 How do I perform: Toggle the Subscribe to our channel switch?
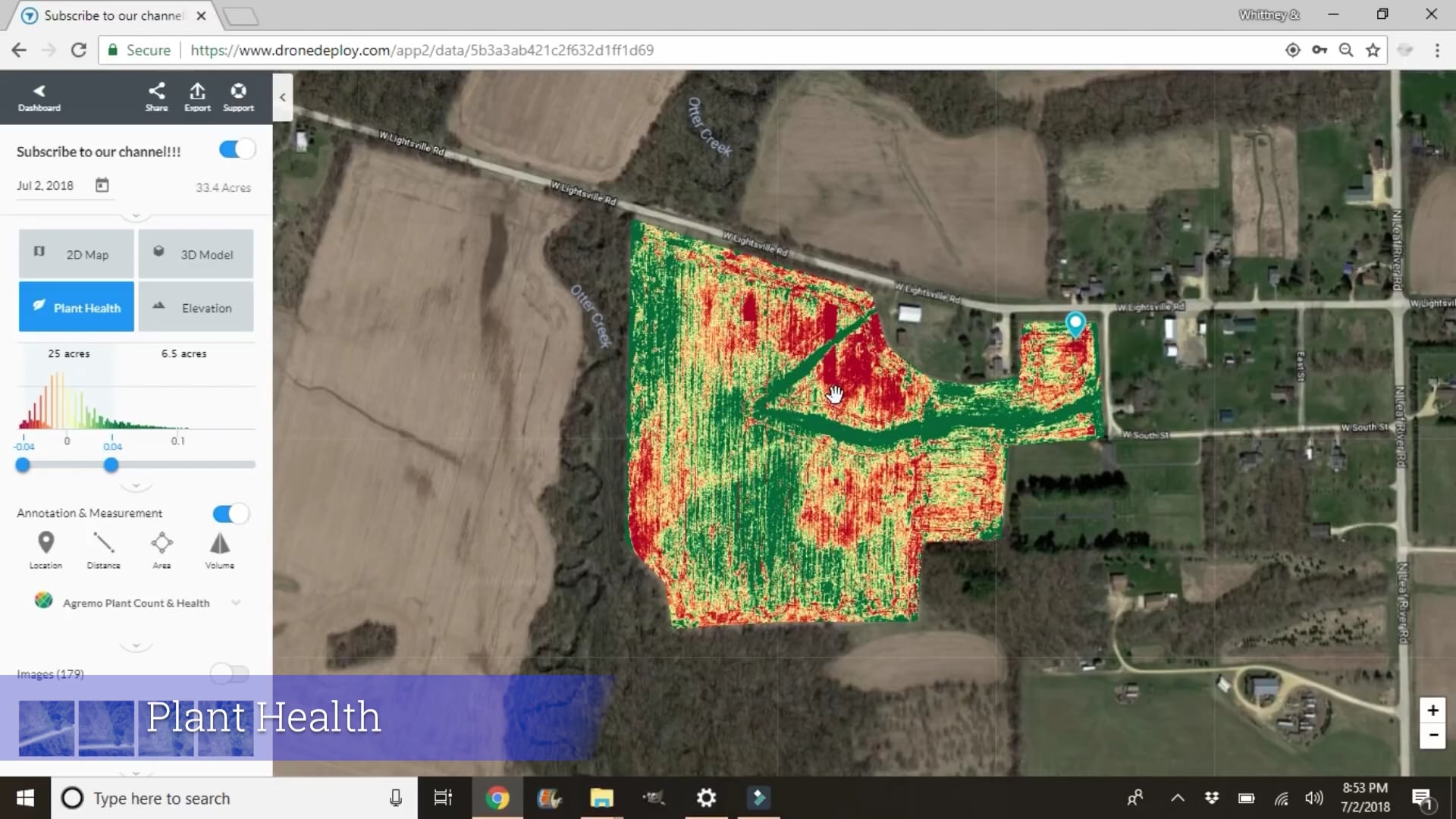236,149
